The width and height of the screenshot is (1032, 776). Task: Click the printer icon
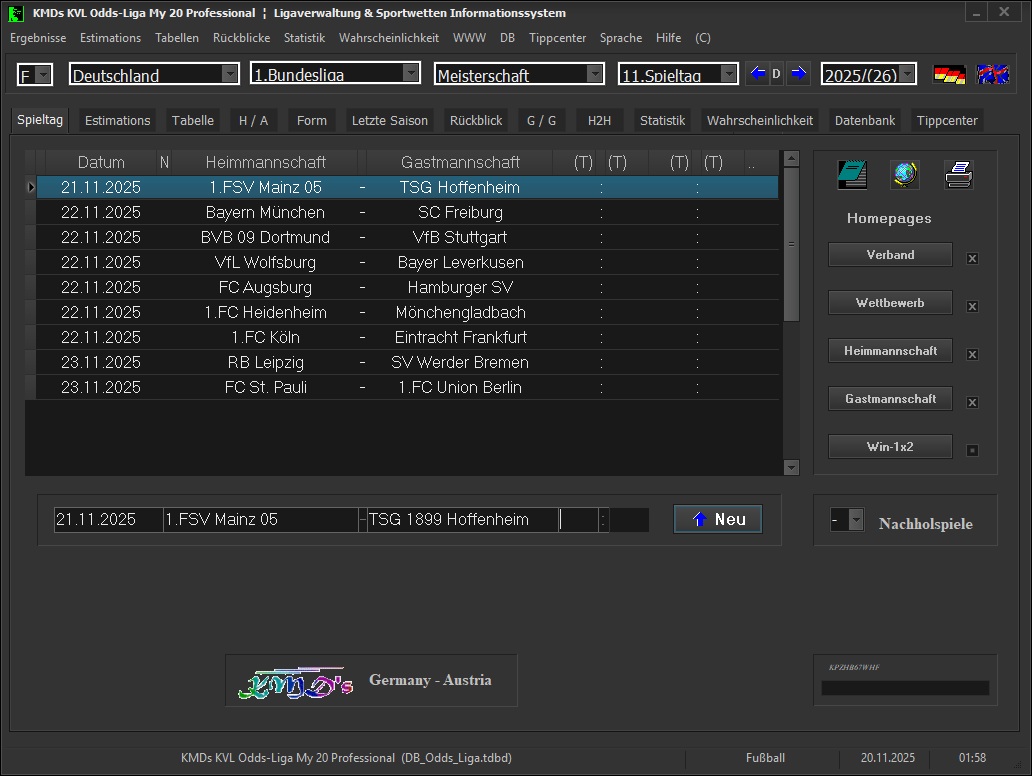(x=958, y=175)
